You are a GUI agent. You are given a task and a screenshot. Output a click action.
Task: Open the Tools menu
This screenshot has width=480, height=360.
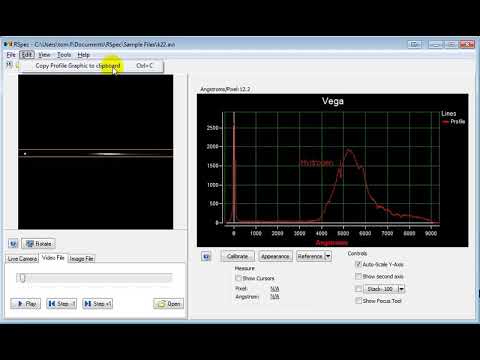(x=64, y=55)
